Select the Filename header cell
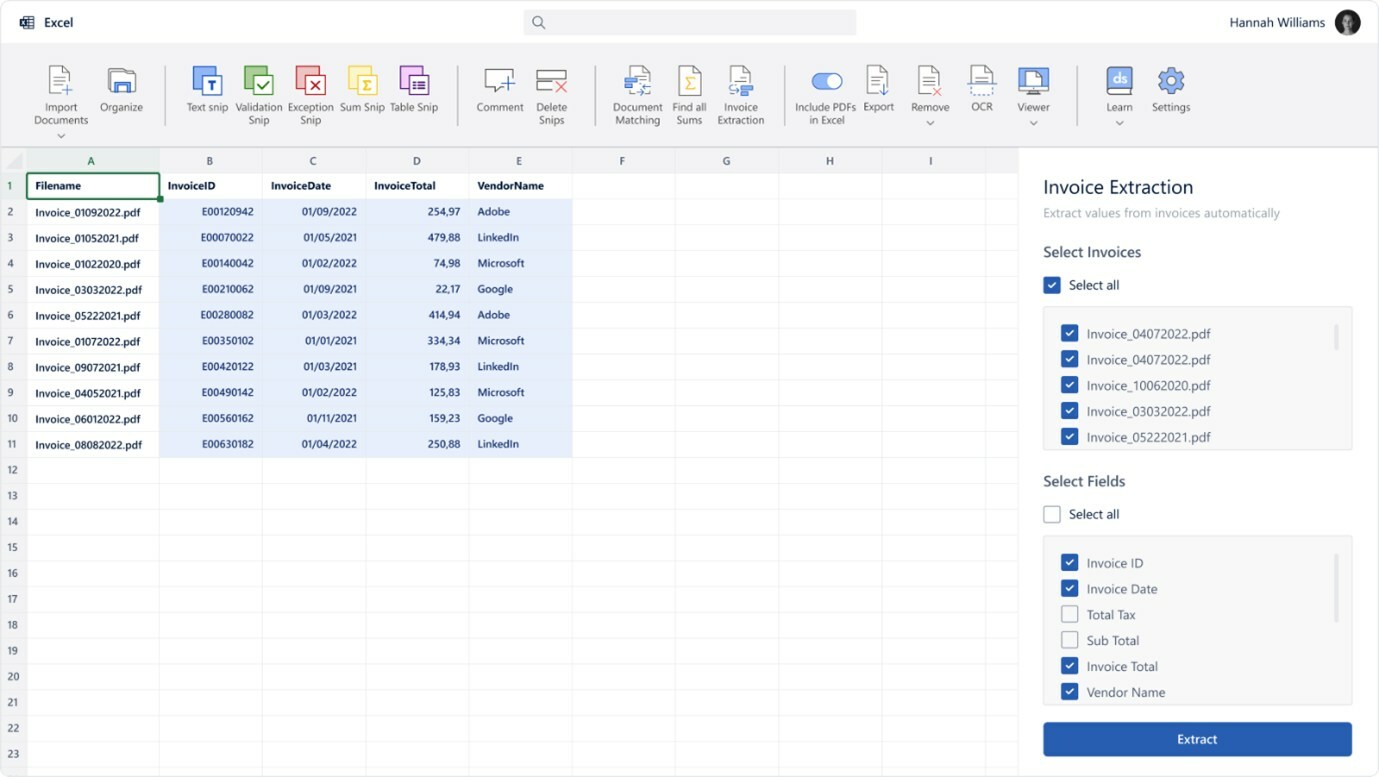Viewport: 1379px width, 777px height. tap(93, 186)
